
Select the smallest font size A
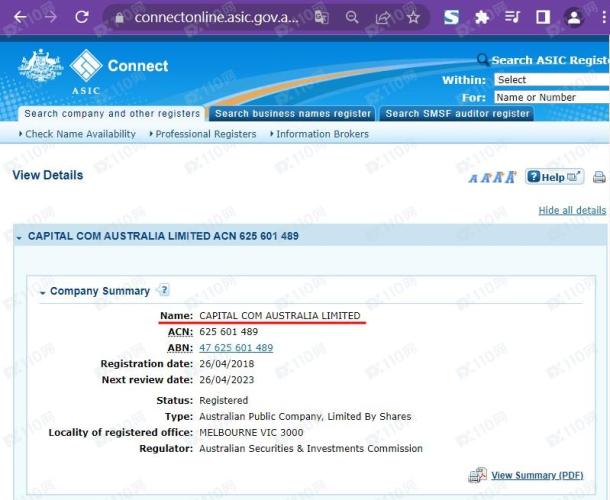coord(473,179)
